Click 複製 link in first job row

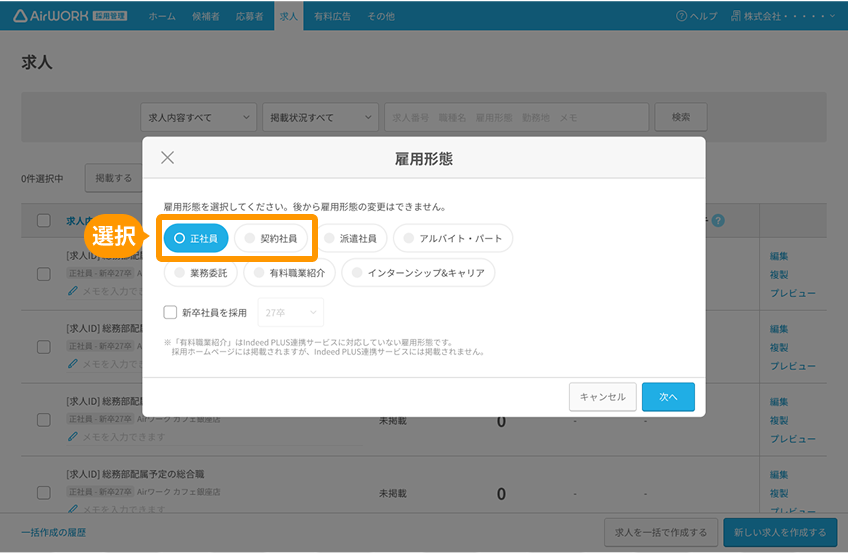(x=779, y=275)
